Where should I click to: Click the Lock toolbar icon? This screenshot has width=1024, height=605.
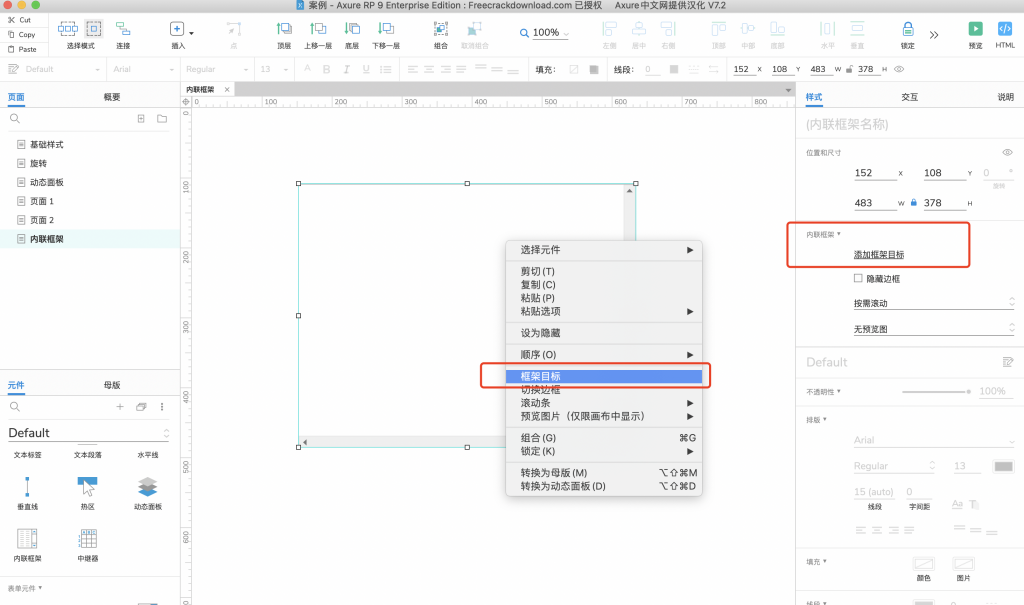coord(907,29)
